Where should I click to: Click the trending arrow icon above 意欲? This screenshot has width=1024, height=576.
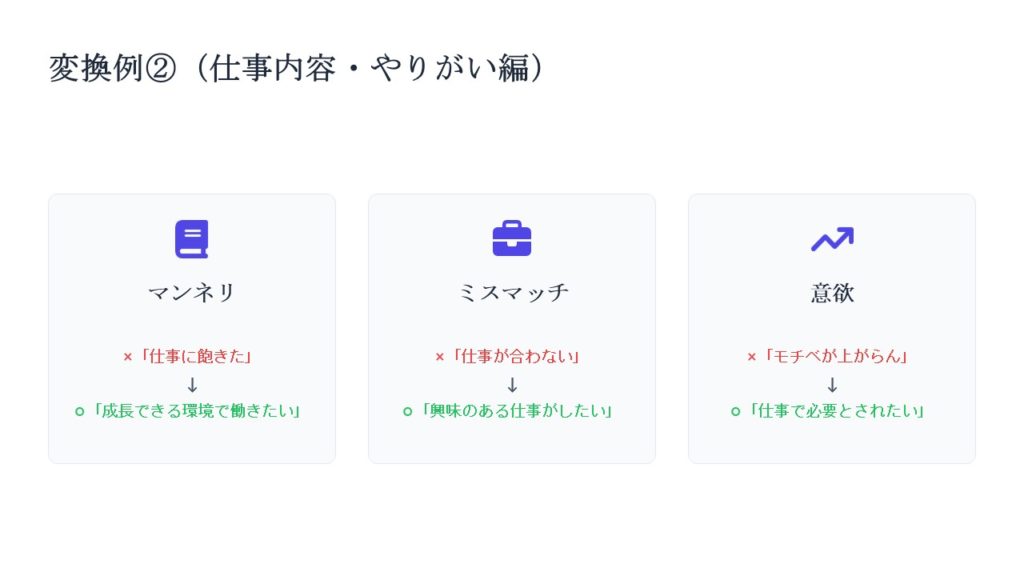(x=831, y=239)
